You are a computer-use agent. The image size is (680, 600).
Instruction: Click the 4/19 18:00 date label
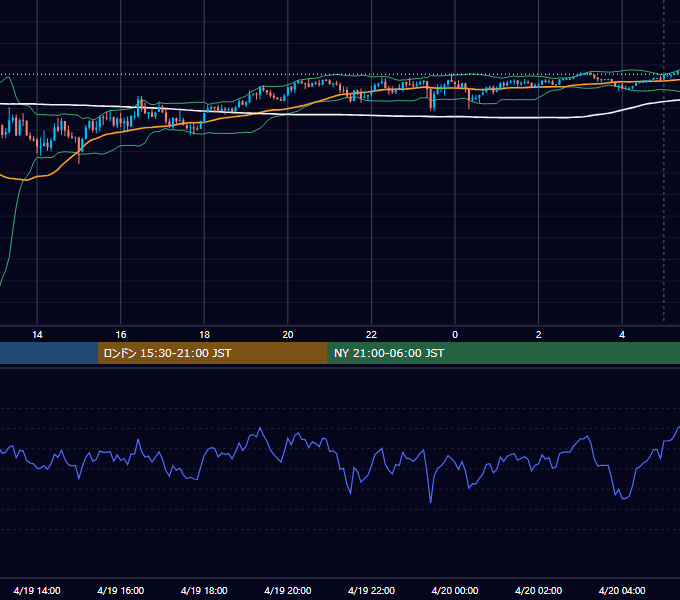tap(204, 590)
